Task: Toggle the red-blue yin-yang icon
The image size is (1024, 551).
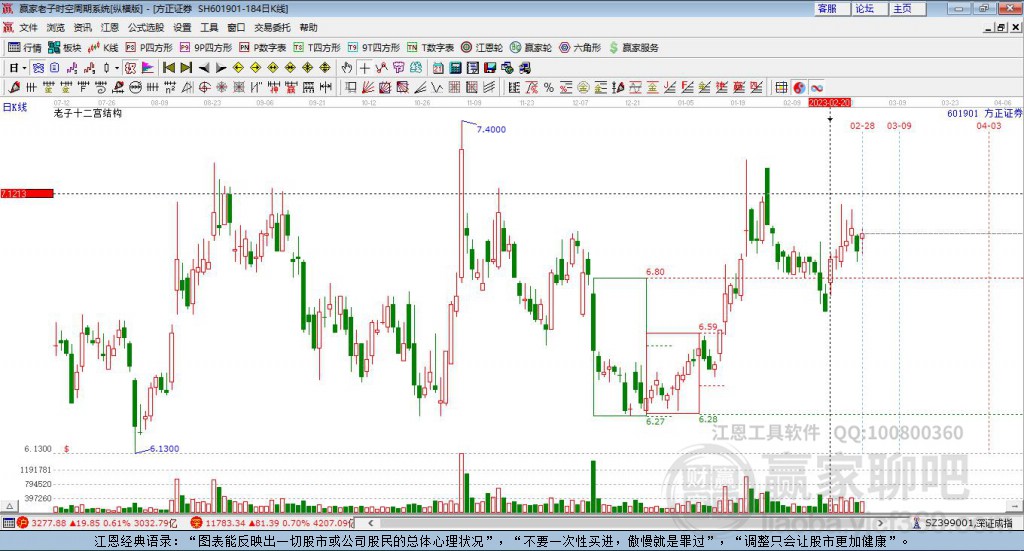Action: click(x=799, y=87)
